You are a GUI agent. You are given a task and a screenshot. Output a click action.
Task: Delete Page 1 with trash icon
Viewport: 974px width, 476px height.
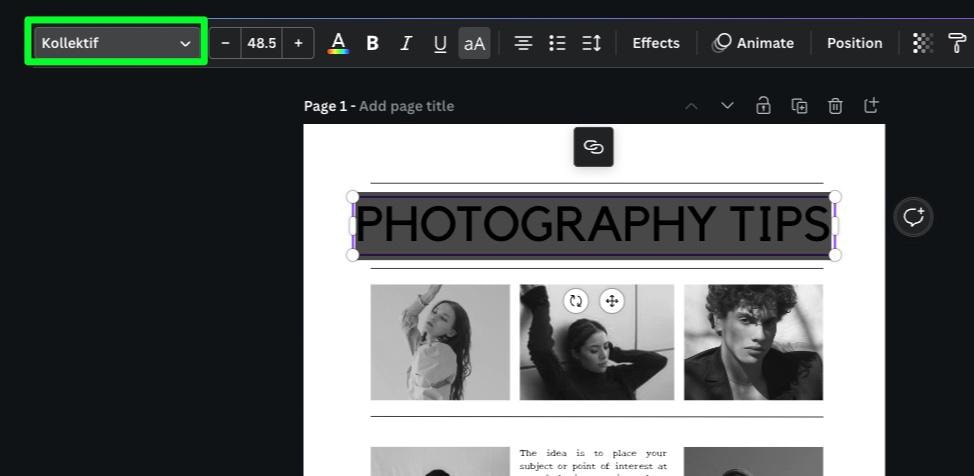(x=835, y=106)
